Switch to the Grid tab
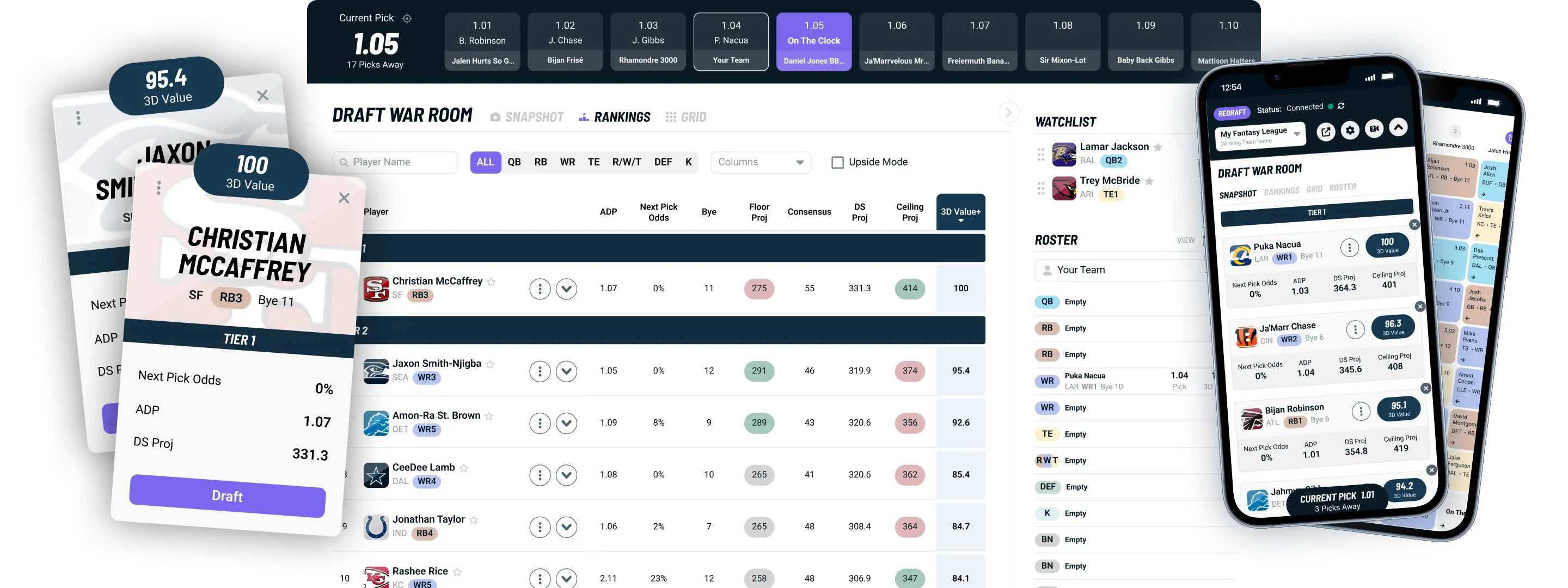The width and height of the screenshot is (1568, 588). click(686, 117)
